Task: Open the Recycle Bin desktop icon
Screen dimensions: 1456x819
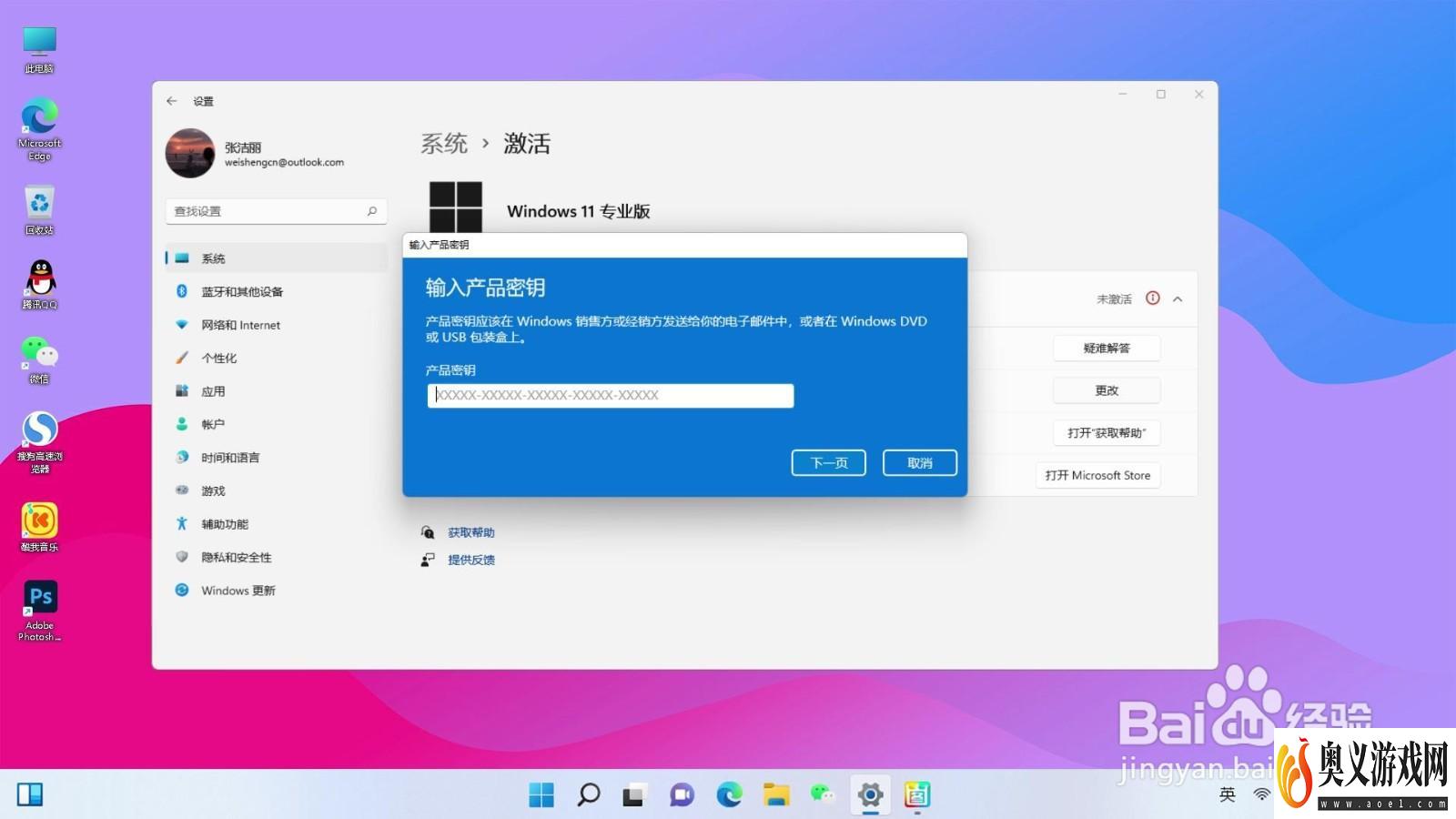Action: click(39, 210)
